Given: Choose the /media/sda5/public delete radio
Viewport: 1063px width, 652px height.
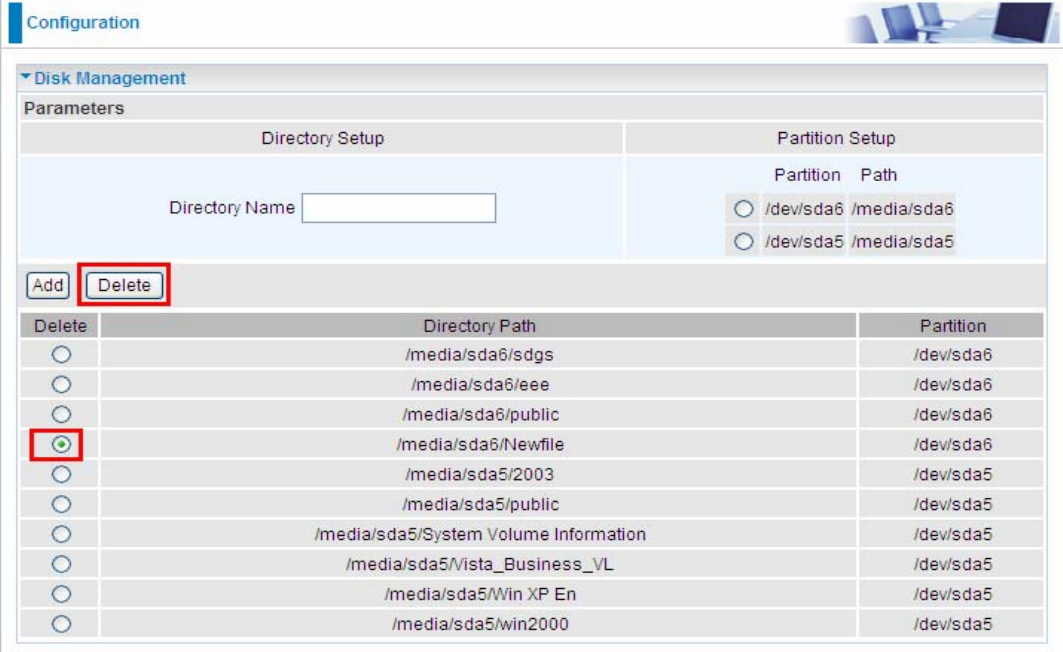Looking at the screenshot, I should (x=62, y=504).
